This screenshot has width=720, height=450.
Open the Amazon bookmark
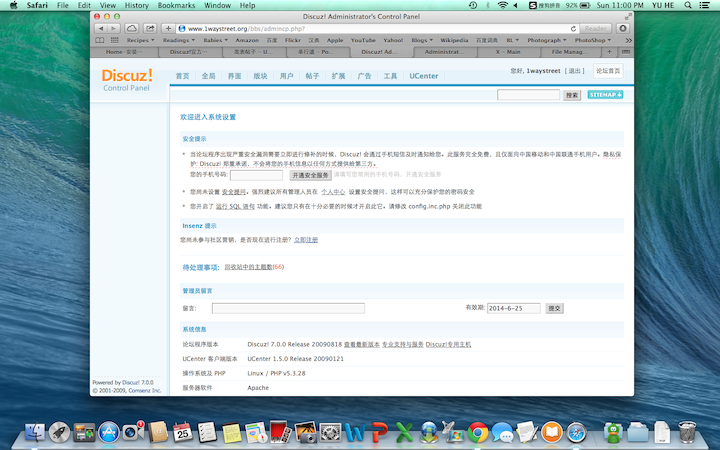247,40
